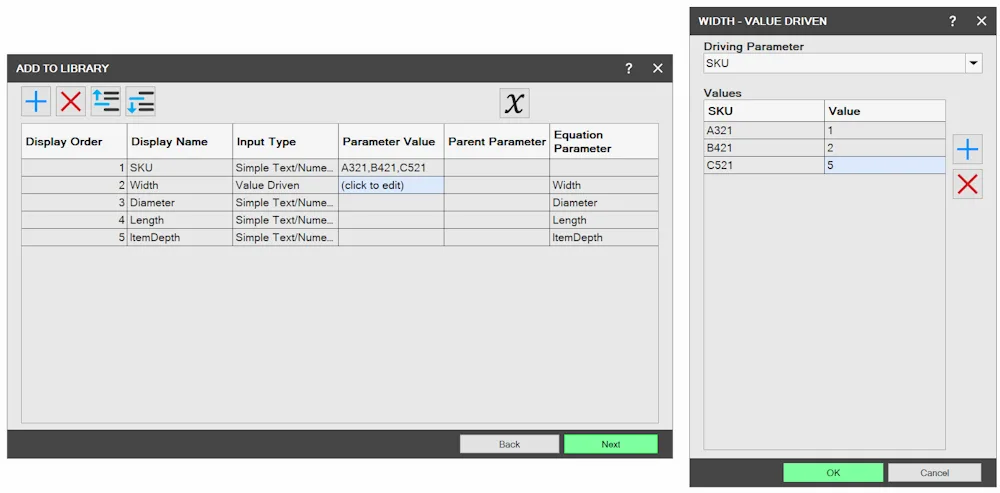
Task: Open the Driving Parameter dropdown arrow
Action: (x=973, y=63)
